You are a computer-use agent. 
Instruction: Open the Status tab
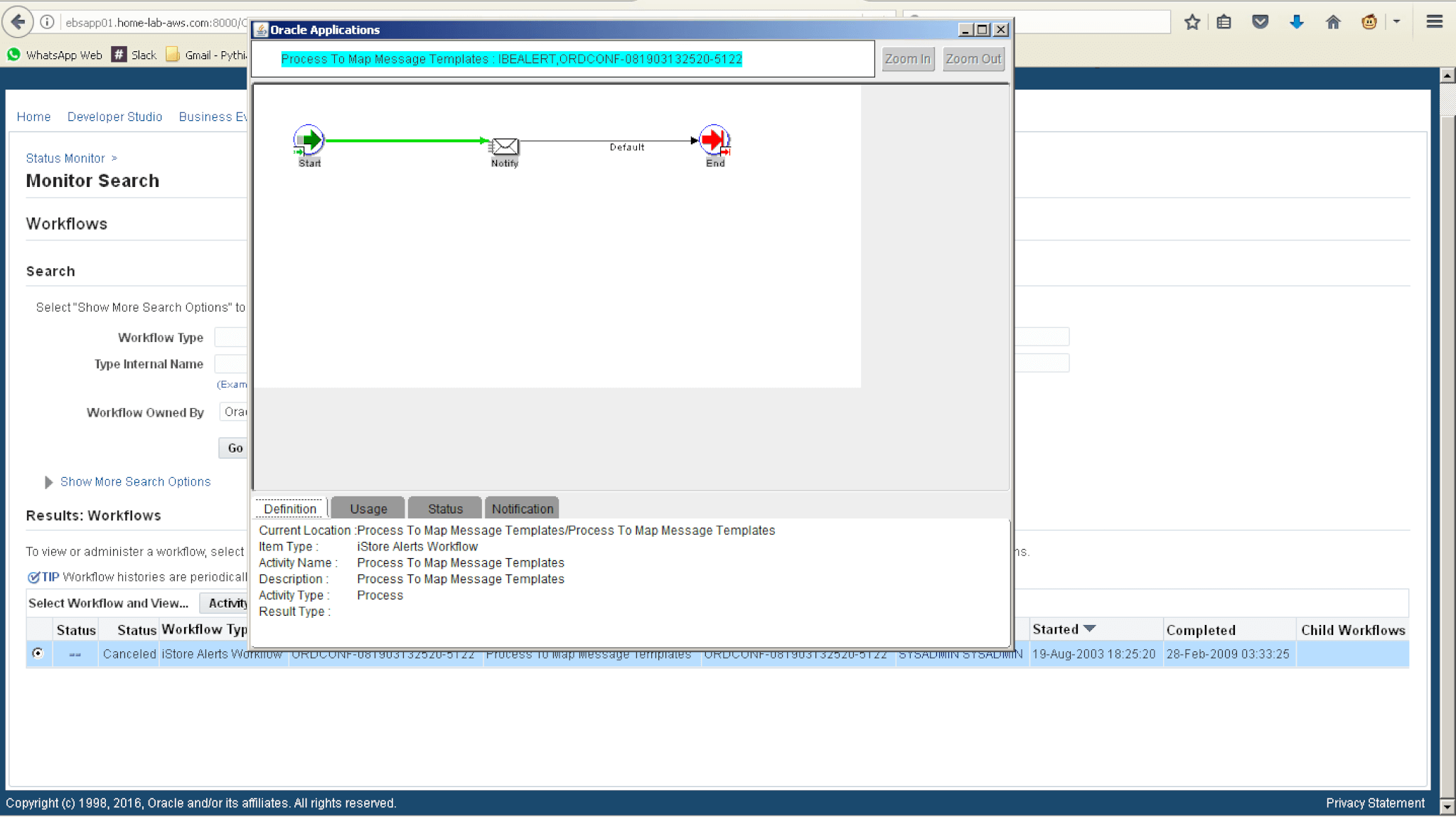point(445,508)
